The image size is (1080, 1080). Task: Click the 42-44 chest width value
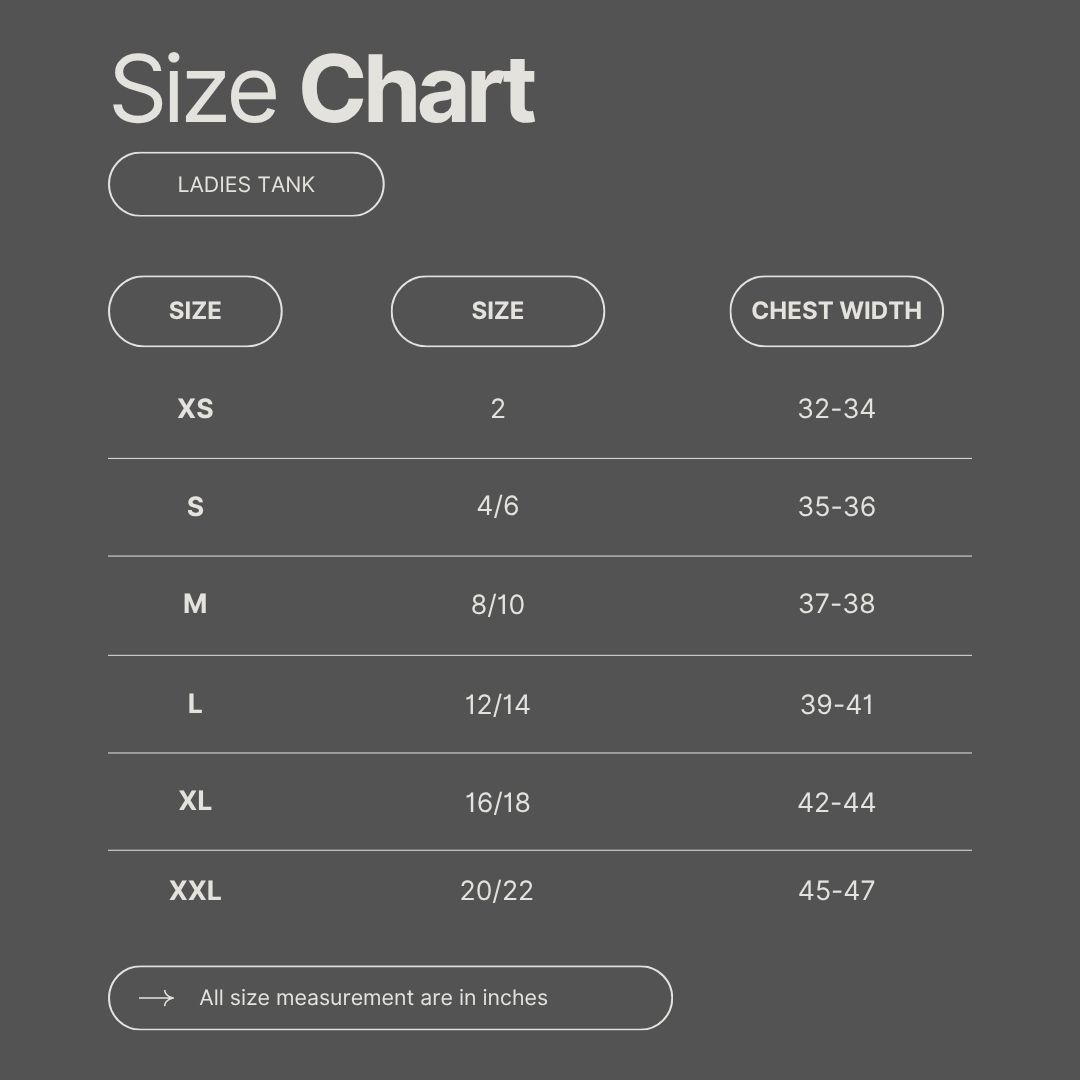[x=836, y=802]
